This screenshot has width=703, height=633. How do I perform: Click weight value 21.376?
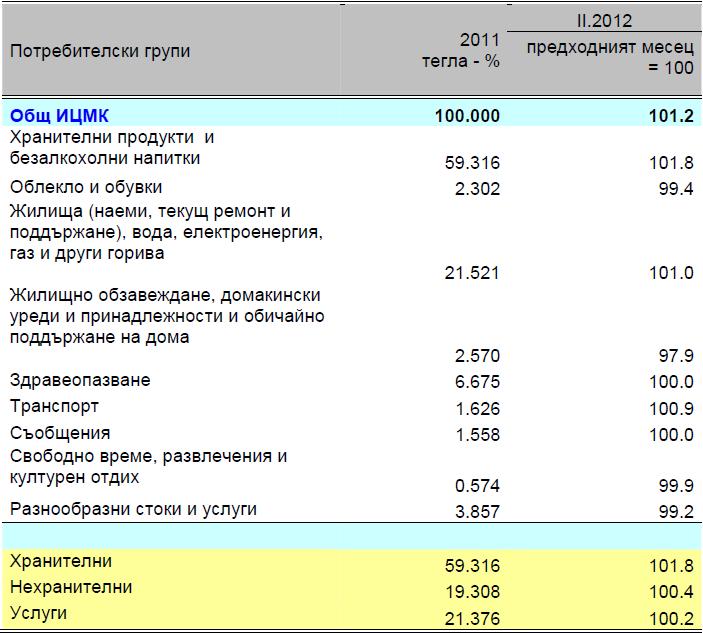coord(472,619)
